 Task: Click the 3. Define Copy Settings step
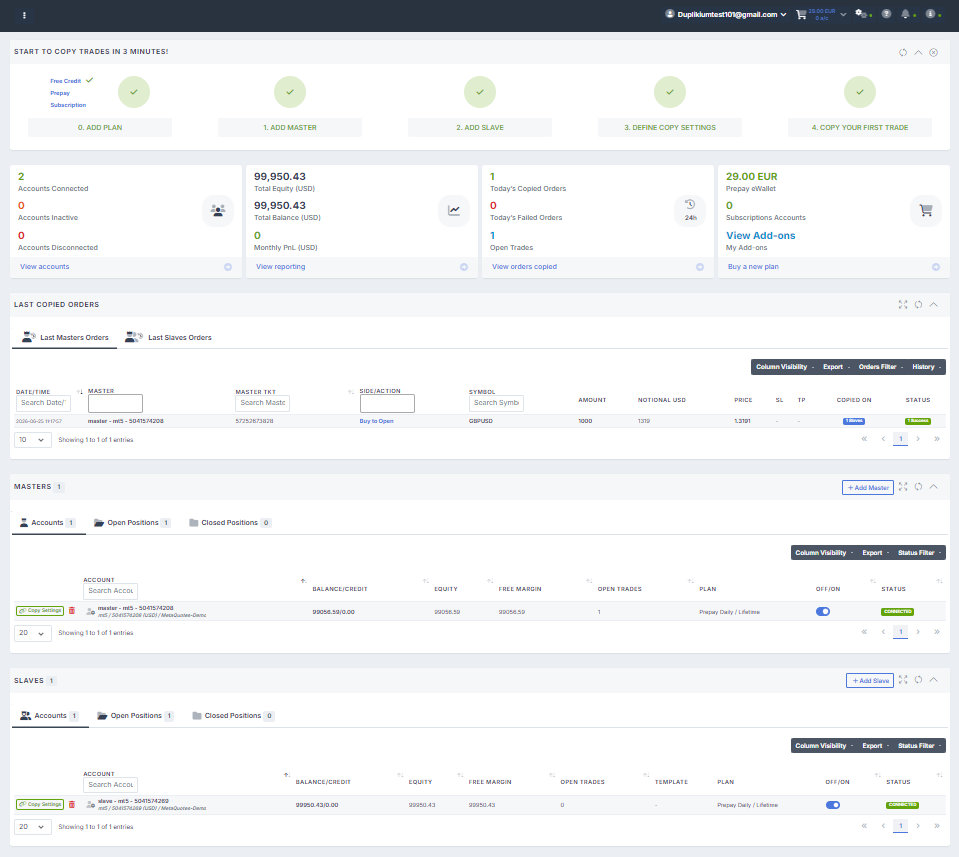[x=670, y=128]
